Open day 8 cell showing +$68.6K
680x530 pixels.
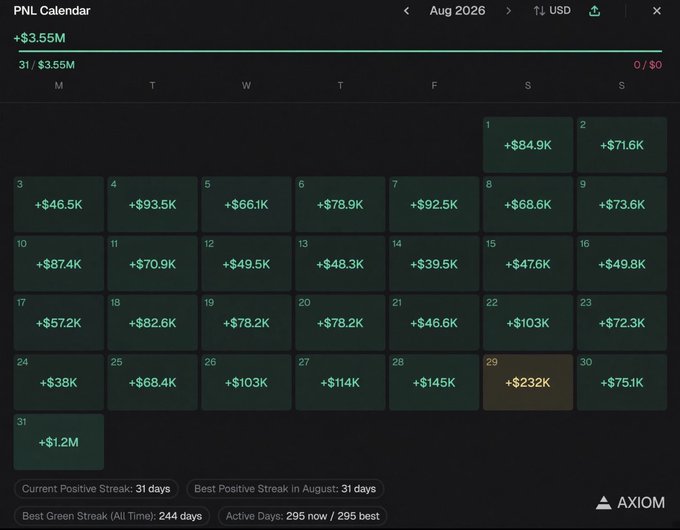[528, 204]
